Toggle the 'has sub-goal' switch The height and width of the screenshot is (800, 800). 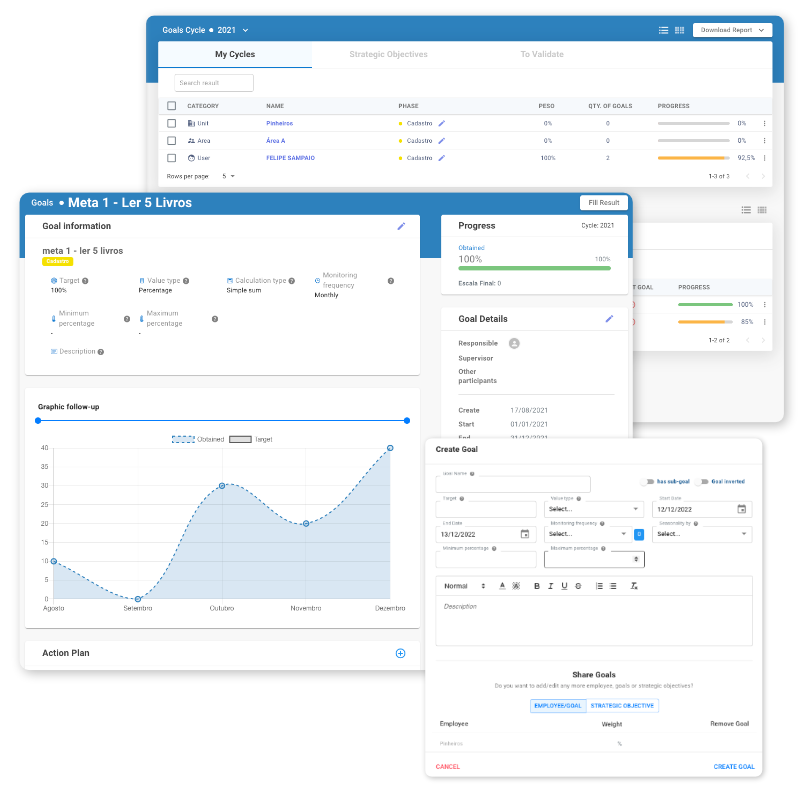(x=648, y=482)
